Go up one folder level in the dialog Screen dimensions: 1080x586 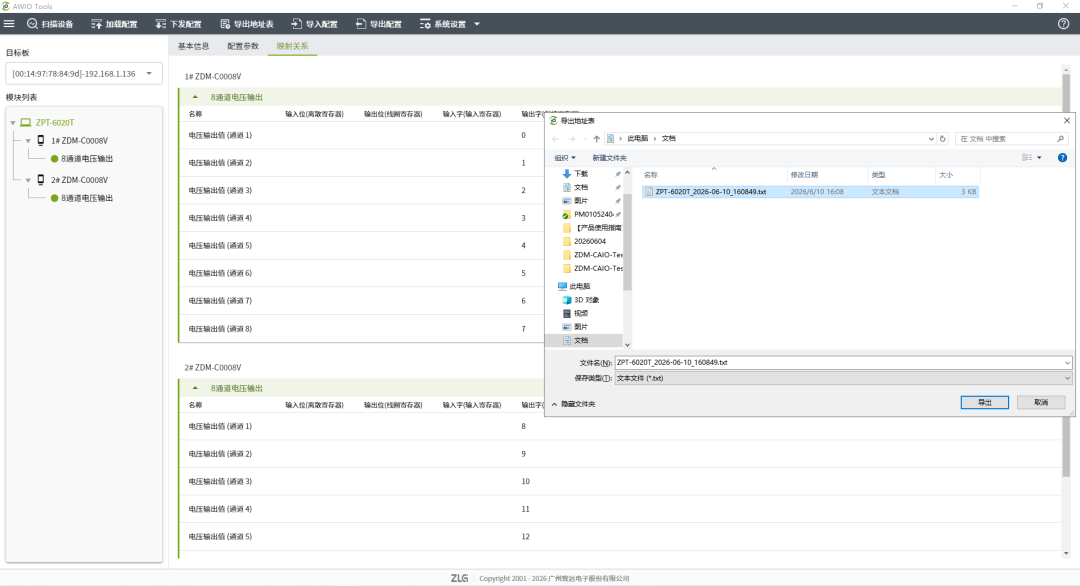(x=596, y=138)
